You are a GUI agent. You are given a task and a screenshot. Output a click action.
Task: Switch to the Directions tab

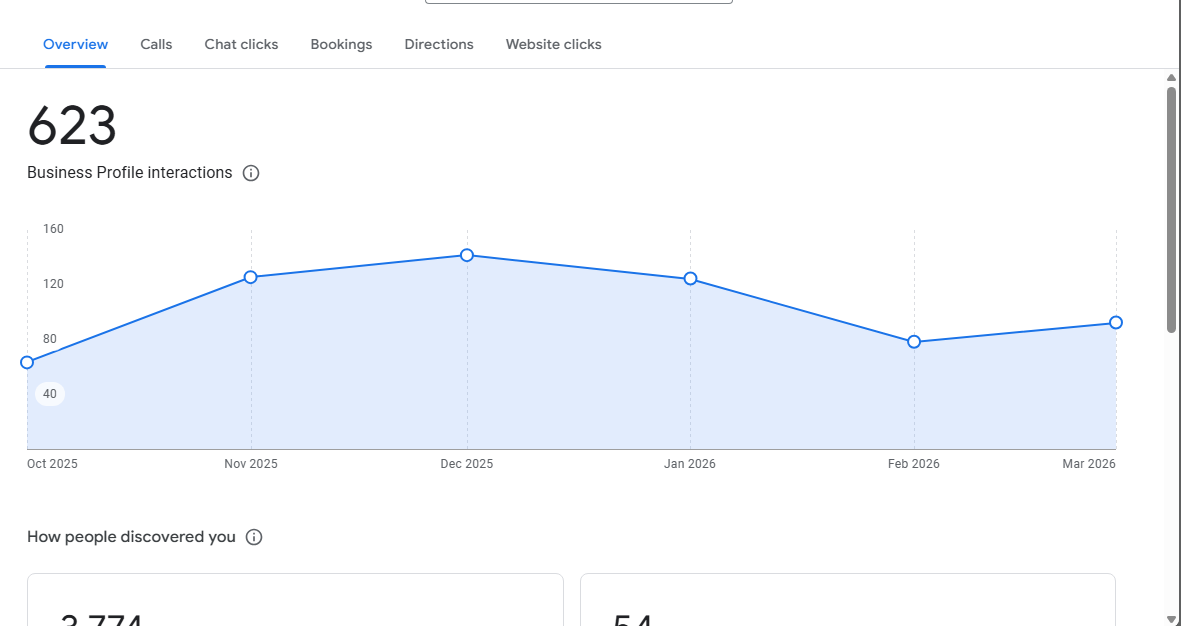tap(439, 44)
